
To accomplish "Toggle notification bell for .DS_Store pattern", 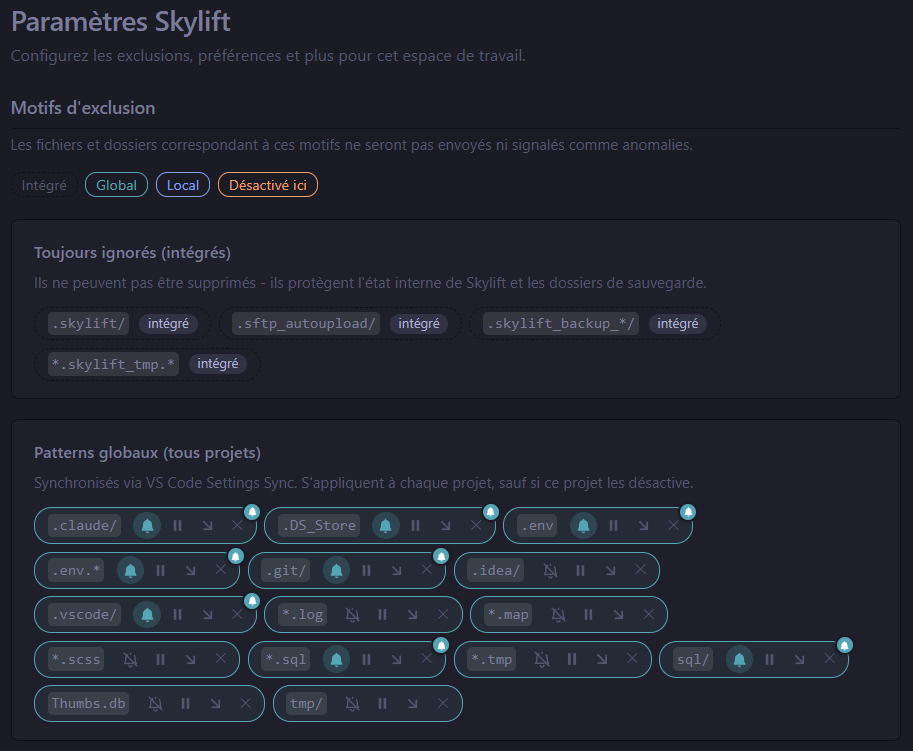I will point(385,526).
